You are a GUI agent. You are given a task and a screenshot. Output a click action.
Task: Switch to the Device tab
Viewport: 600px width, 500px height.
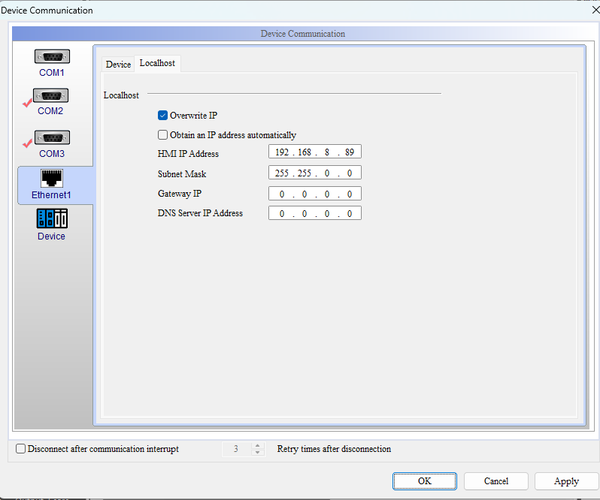tap(118, 64)
